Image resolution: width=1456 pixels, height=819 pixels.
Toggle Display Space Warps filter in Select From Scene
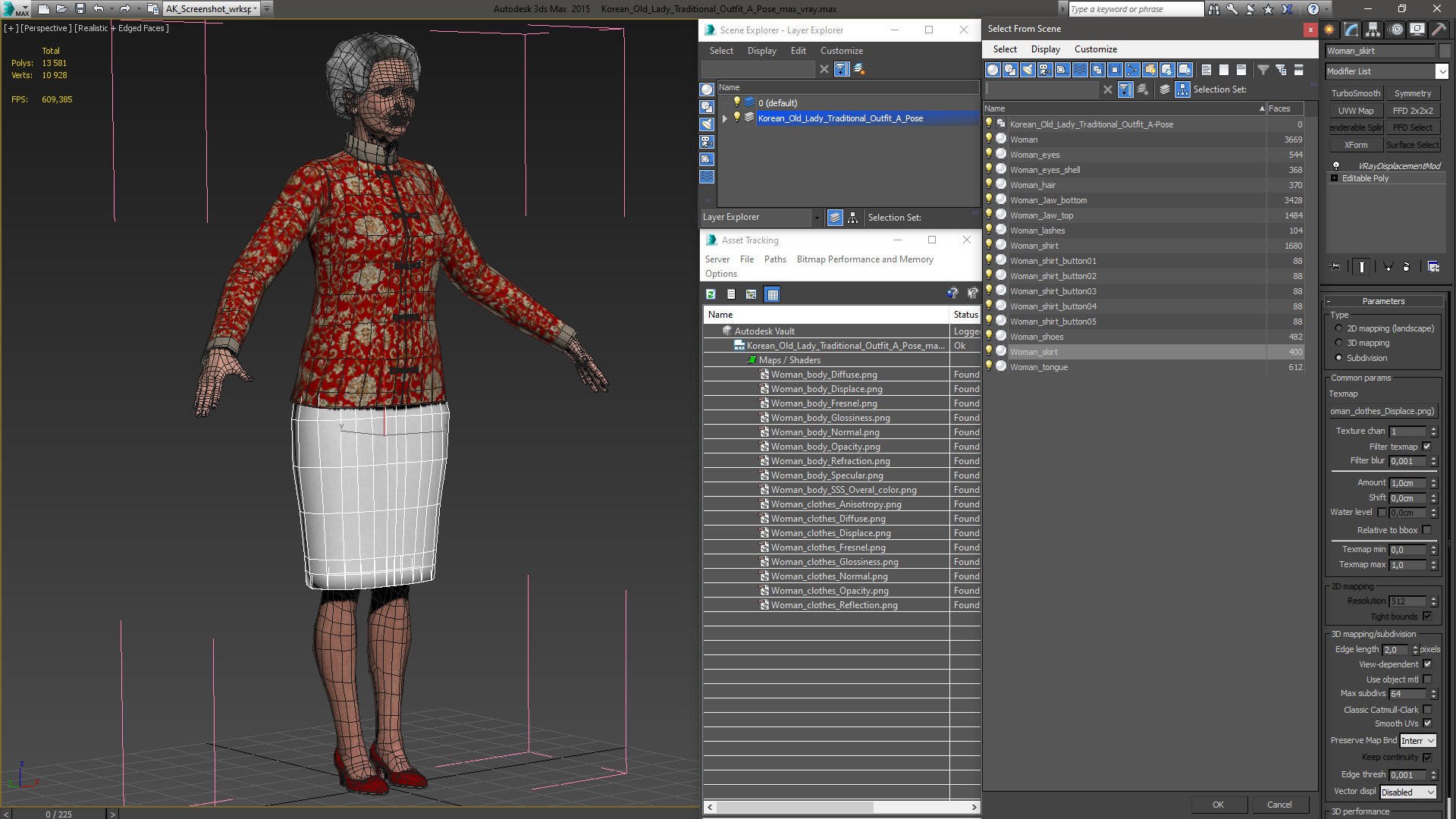(x=1080, y=70)
